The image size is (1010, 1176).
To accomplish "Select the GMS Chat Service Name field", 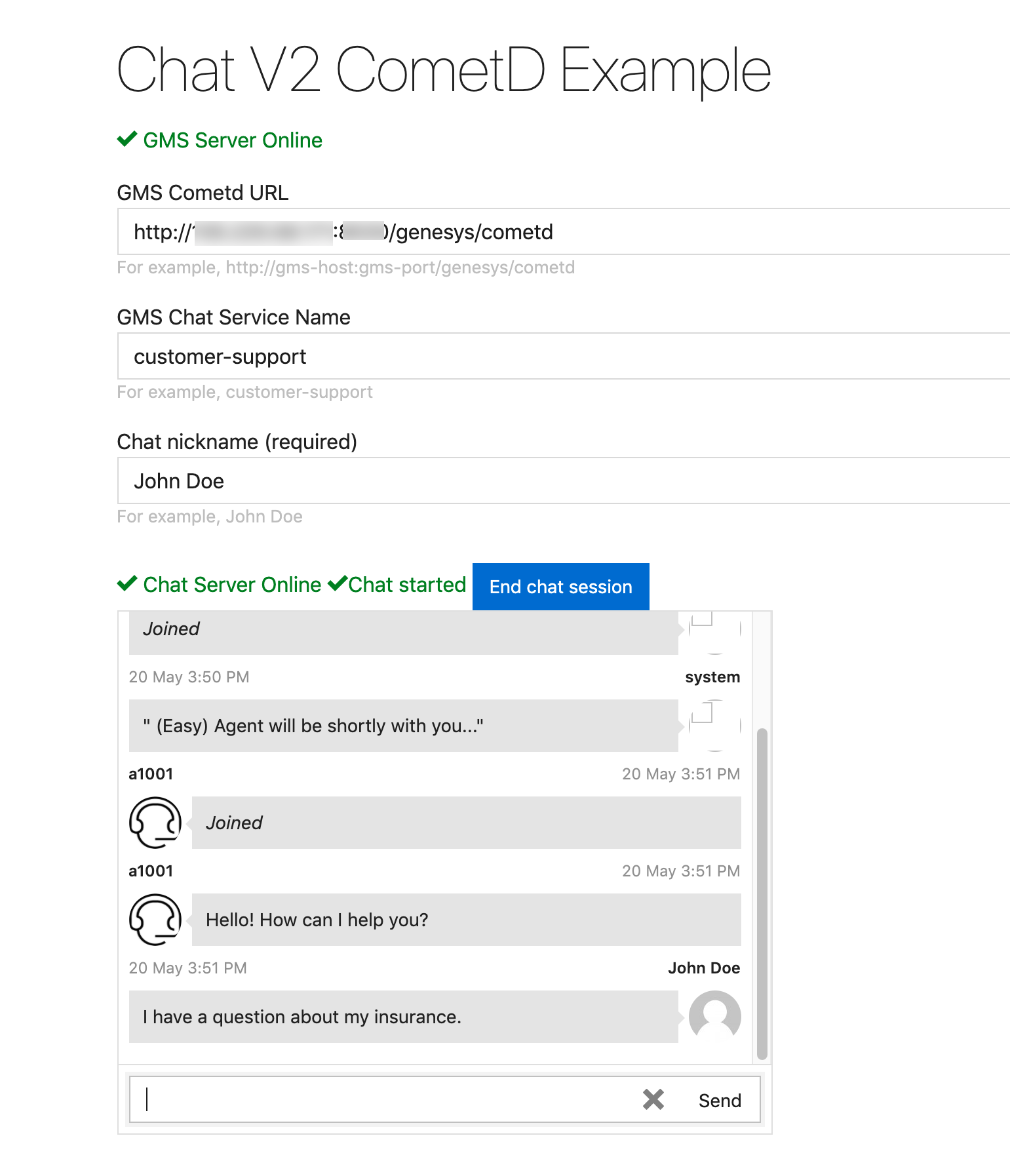I will [x=564, y=356].
